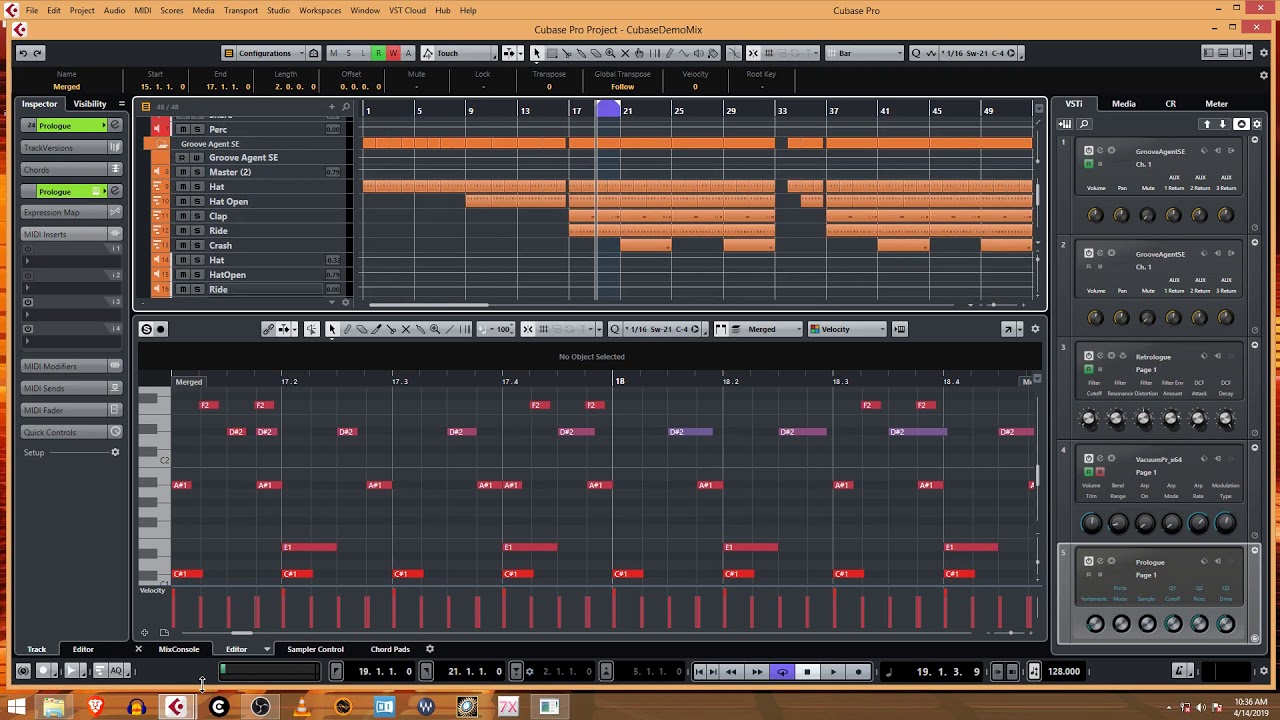1280x720 pixels.
Task: Mute the Perc track
Action: [183, 129]
